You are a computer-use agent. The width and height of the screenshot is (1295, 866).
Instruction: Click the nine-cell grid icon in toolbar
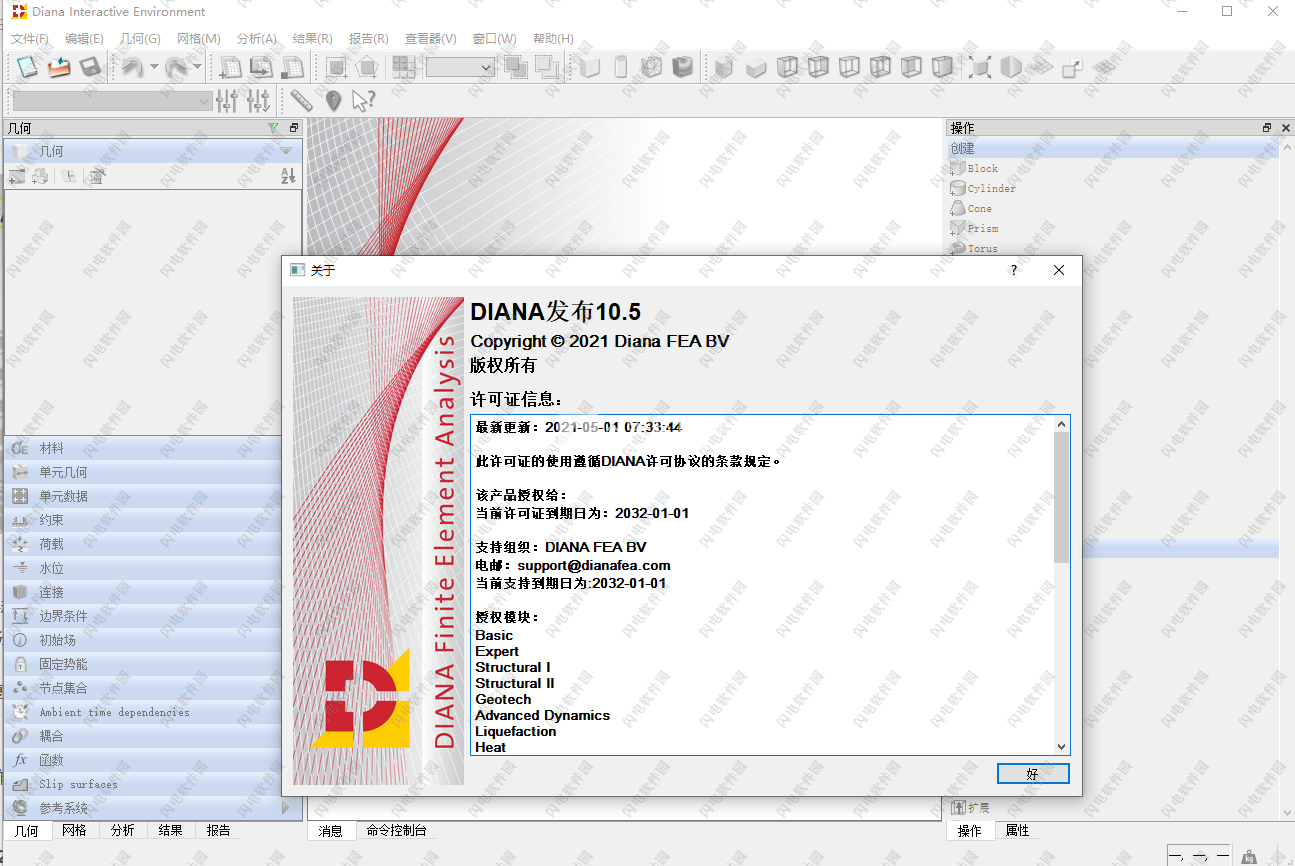coord(404,67)
